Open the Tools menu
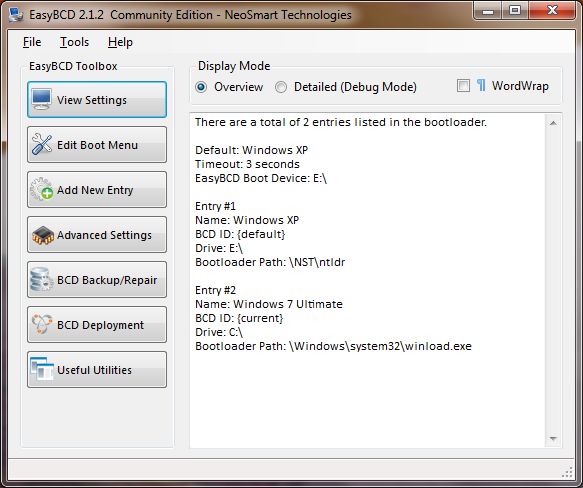The image size is (583, 488). (x=74, y=42)
